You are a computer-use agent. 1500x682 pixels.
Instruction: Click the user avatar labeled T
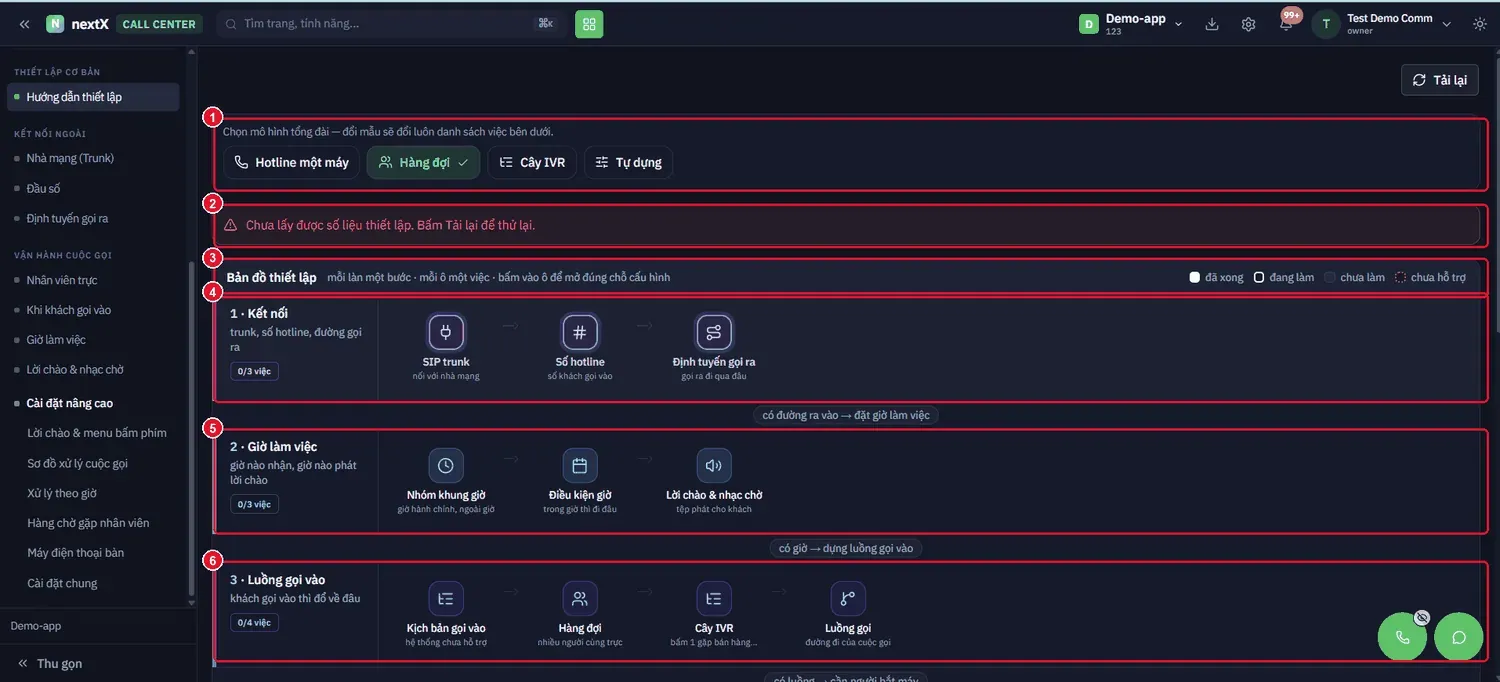(x=1326, y=24)
